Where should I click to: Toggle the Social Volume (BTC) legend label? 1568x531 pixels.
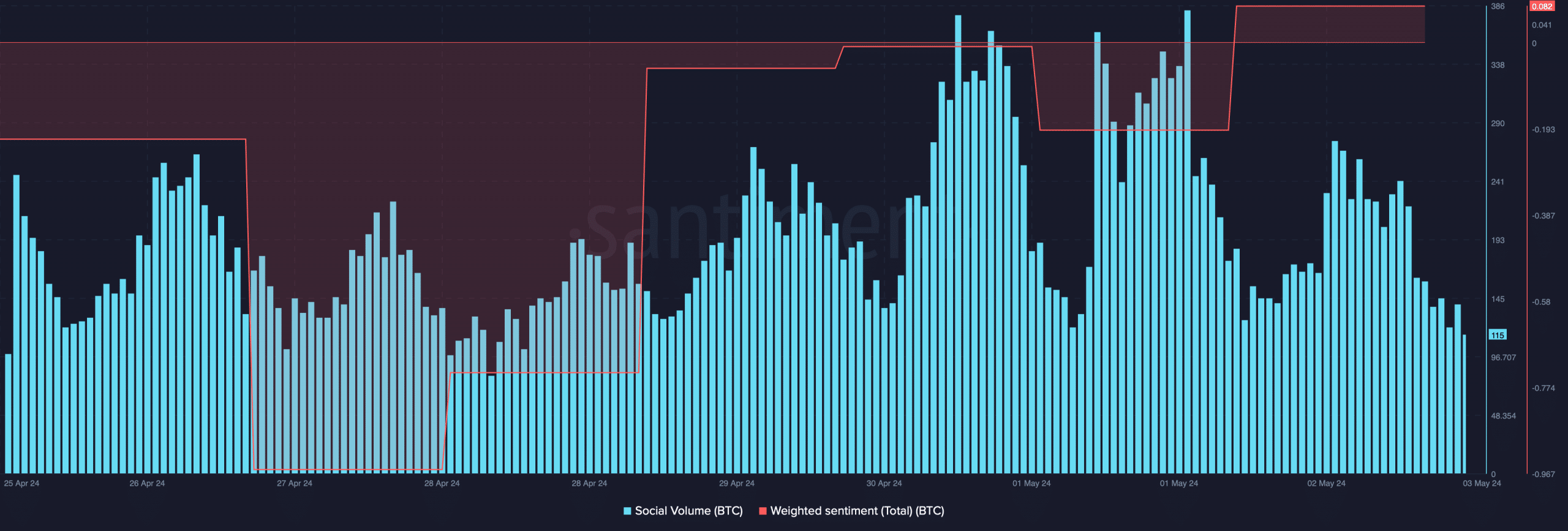pyautogui.click(x=688, y=511)
